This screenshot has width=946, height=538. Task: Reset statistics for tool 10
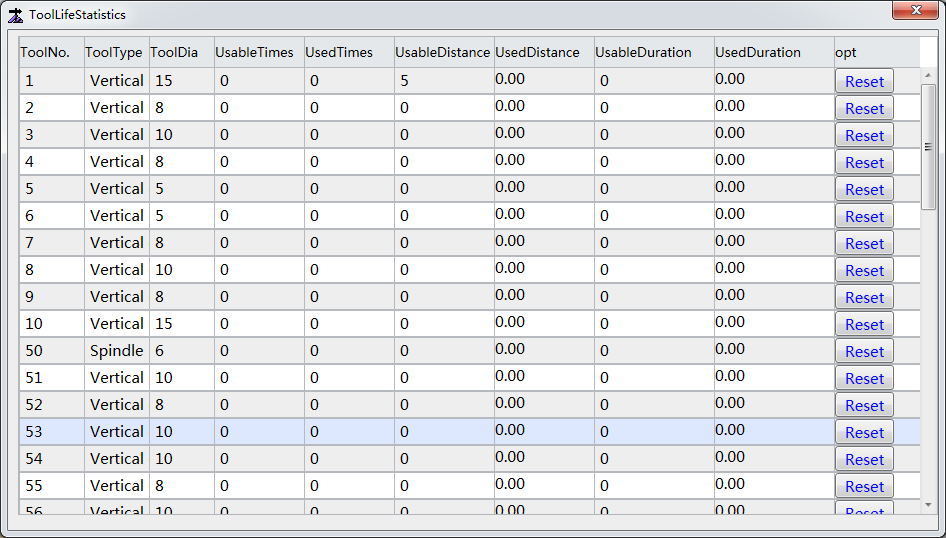click(x=864, y=324)
